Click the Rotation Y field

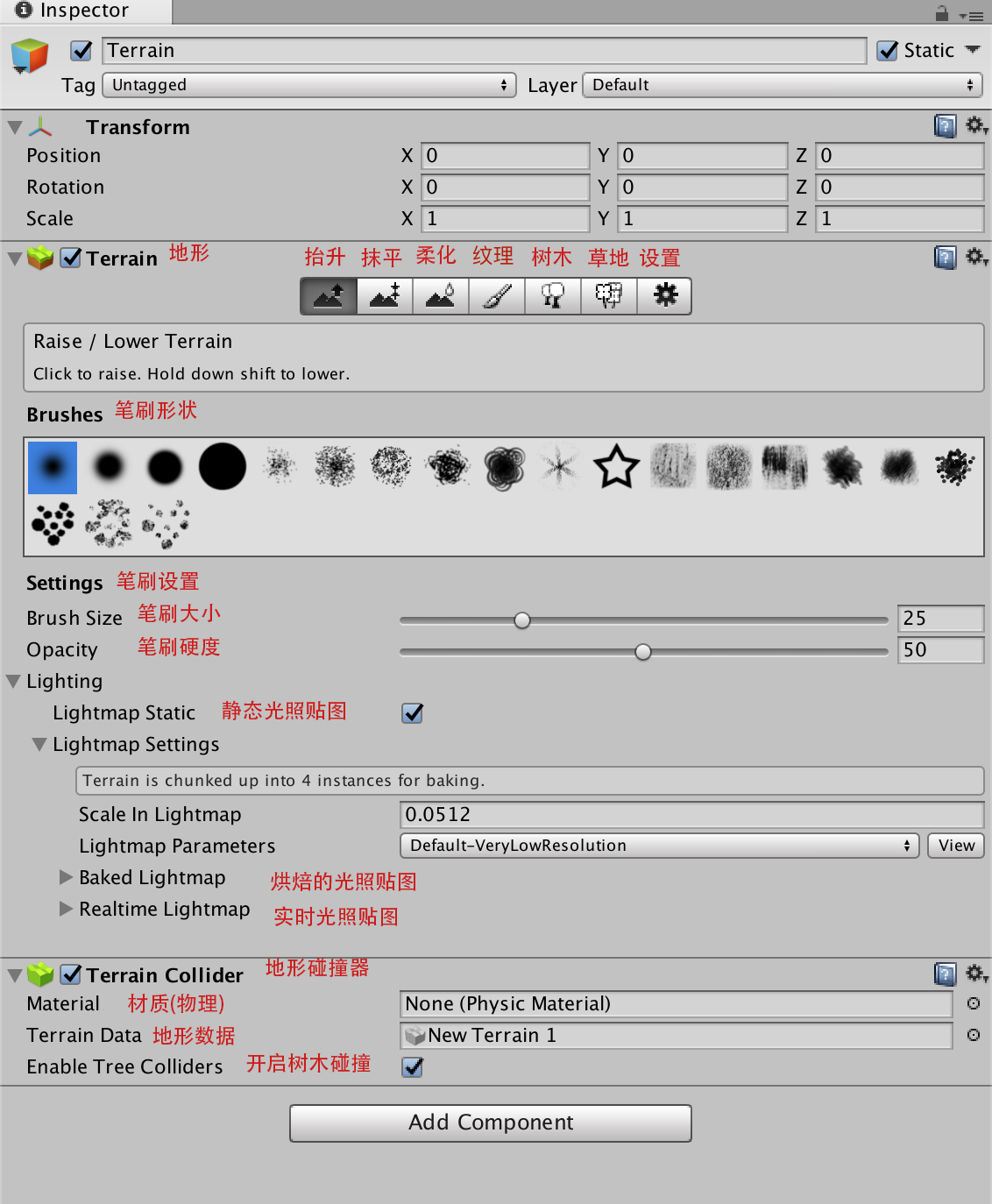click(x=703, y=188)
